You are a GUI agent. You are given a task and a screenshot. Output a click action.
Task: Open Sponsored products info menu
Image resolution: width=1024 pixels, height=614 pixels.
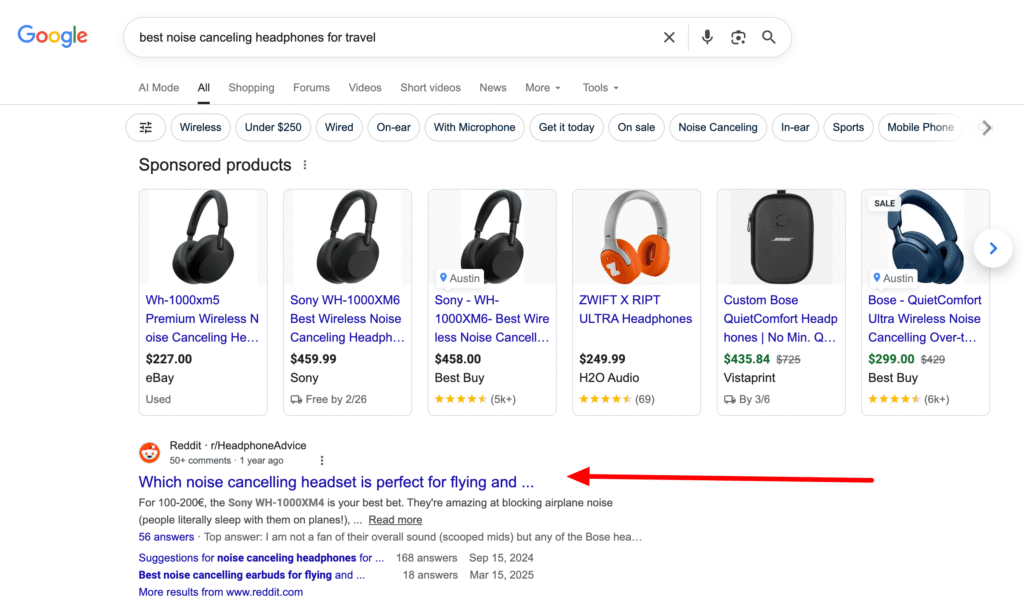click(305, 165)
